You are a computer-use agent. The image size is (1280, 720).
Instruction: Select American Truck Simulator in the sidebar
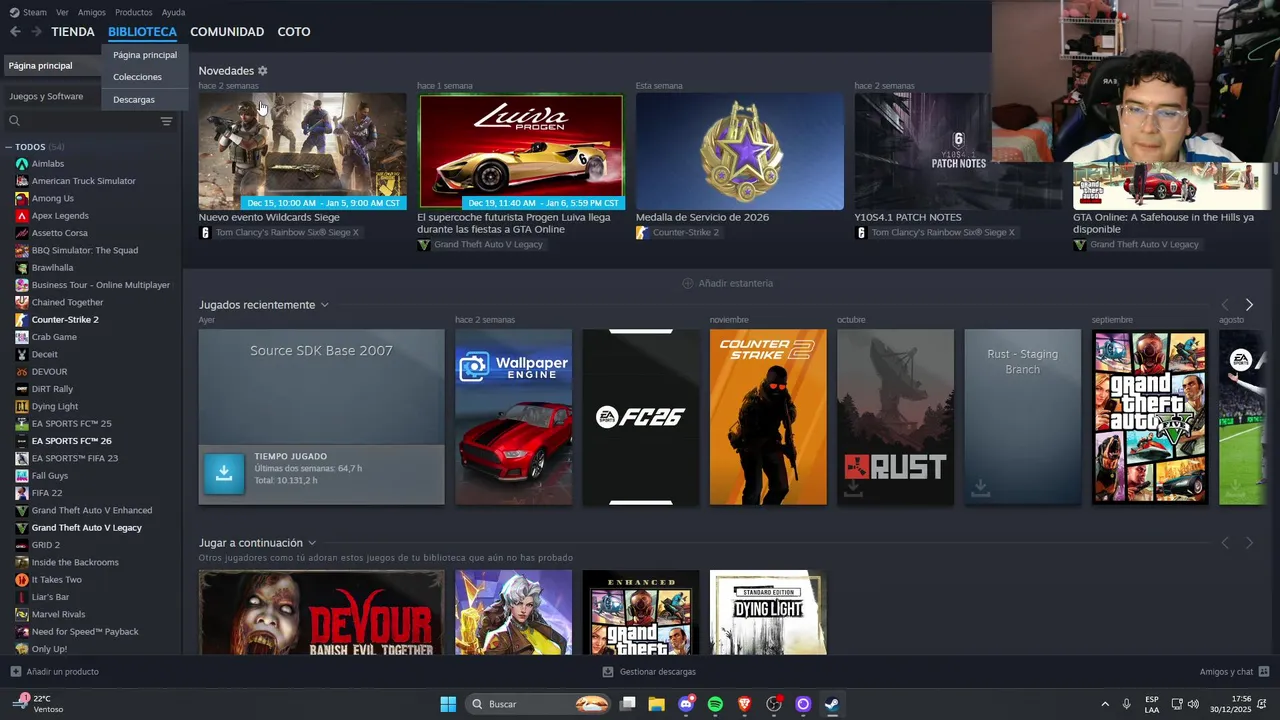click(84, 181)
